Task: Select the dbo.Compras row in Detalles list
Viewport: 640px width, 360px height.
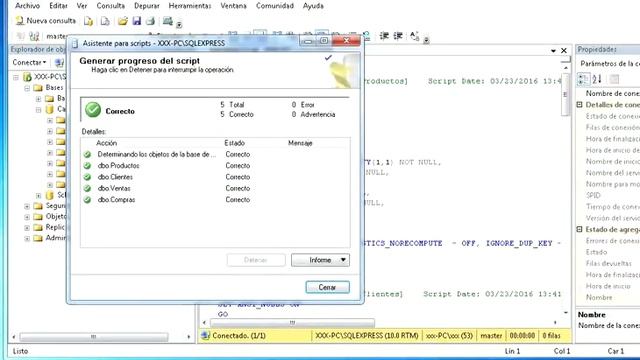Action: point(215,200)
